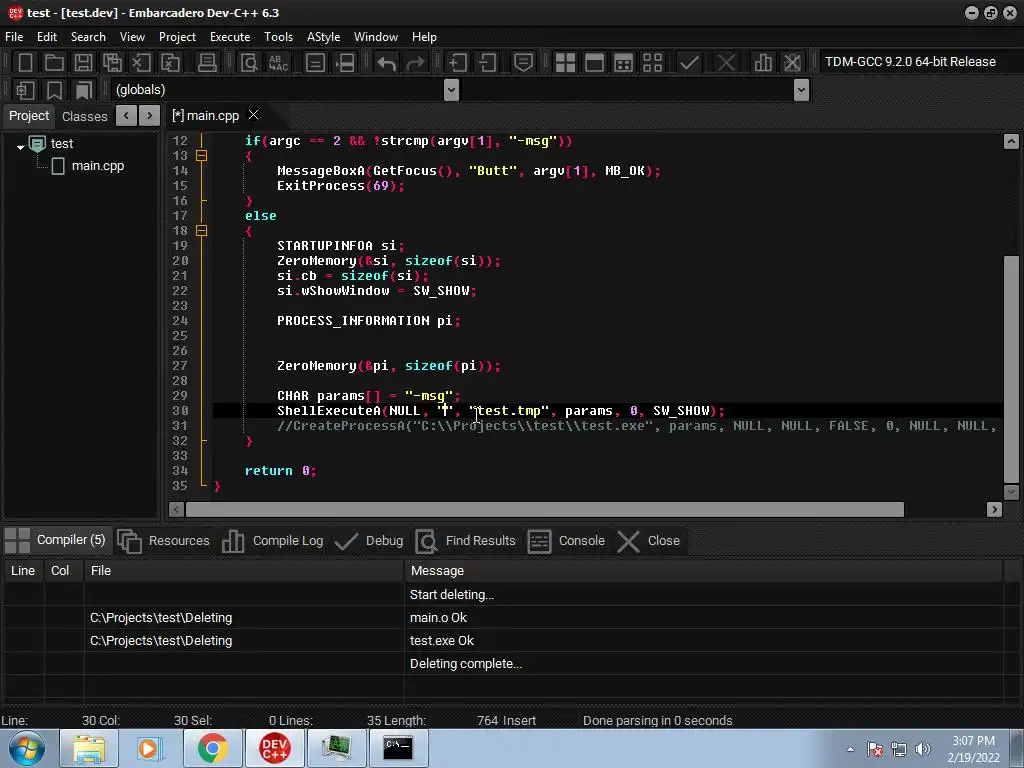
Task: Click the Undo arrow
Action: (x=386, y=63)
